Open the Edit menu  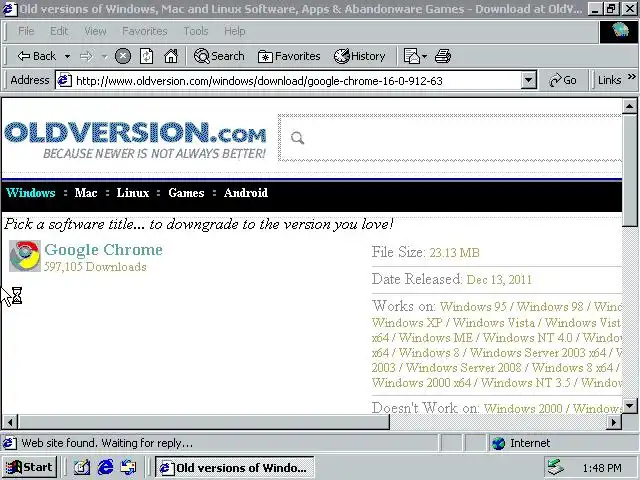(59, 31)
